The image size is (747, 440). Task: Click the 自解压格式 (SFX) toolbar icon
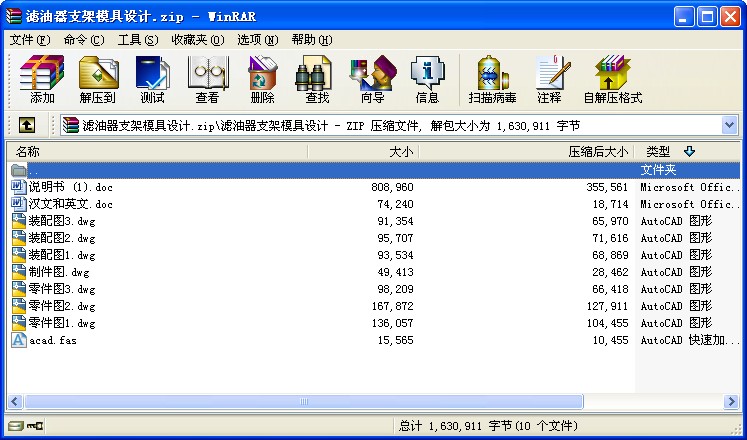click(x=613, y=73)
